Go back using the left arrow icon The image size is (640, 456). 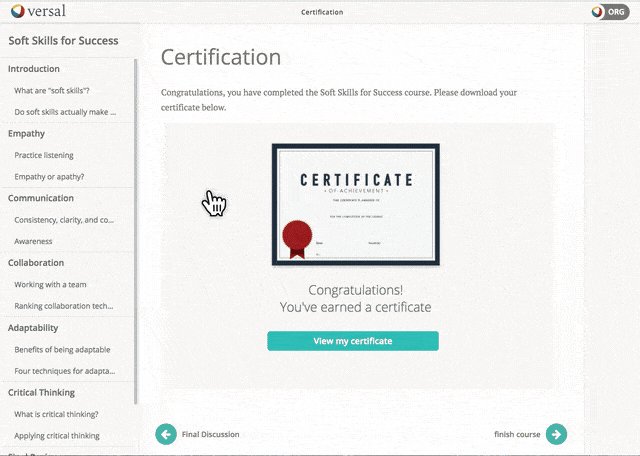[x=166, y=434]
